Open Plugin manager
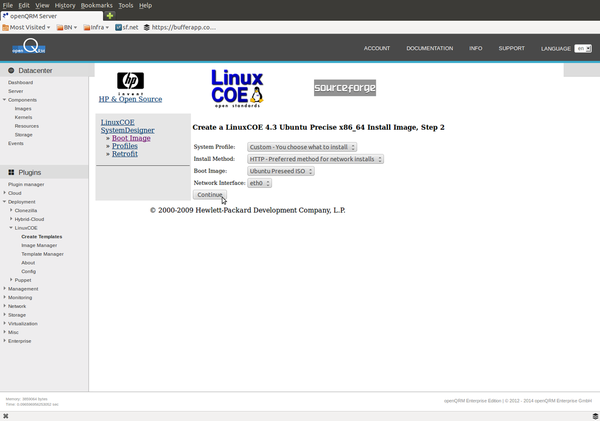The height and width of the screenshot is (421, 600). point(26,184)
